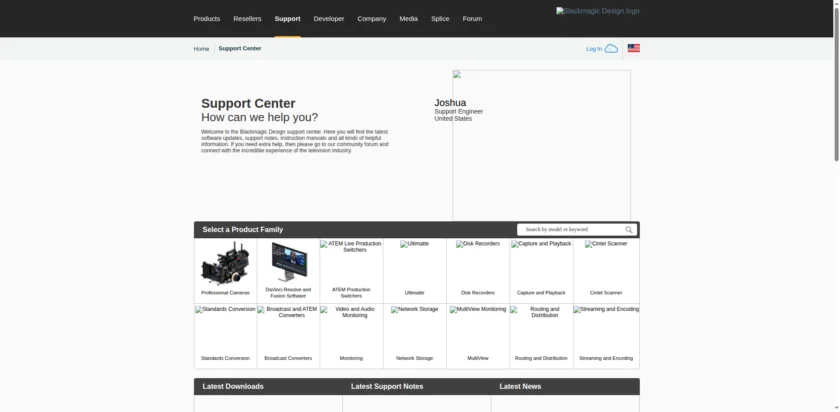Viewport: 840px width, 412px height.
Task: Select the MultiView caption
Action: [477, 358]
